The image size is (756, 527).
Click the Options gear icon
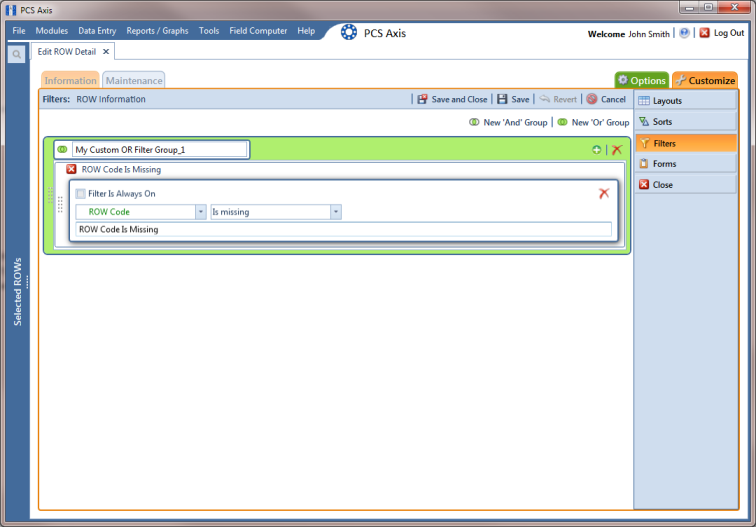pos(623,80)
